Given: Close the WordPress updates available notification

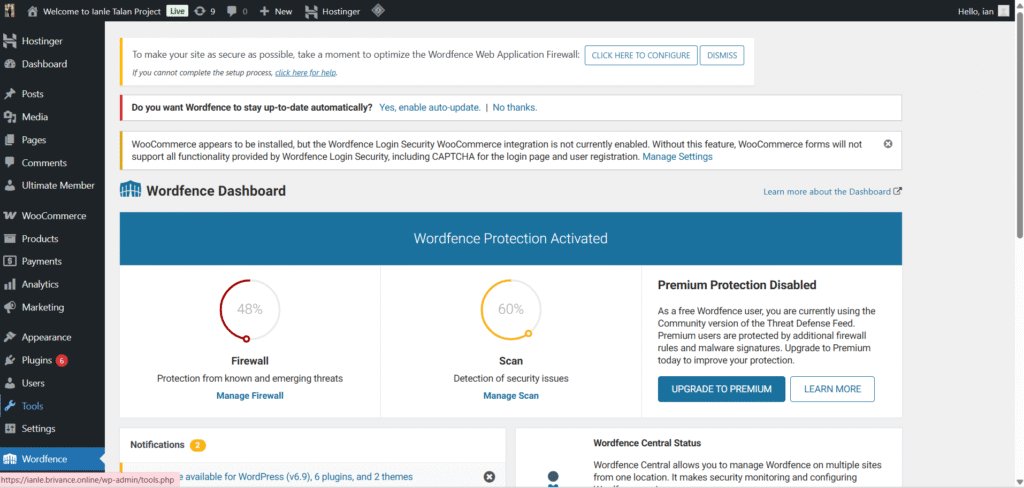Looking at the screenshot, I should click(x=489, y=477).
